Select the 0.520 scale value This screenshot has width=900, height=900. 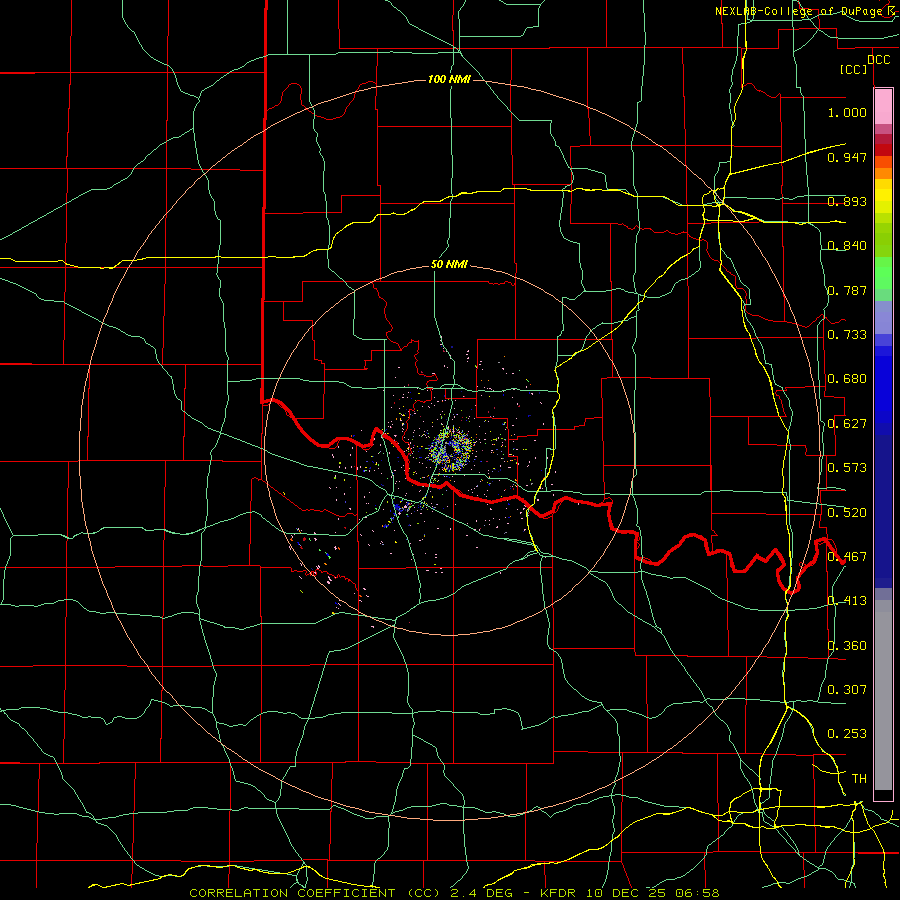click(x=847, y=513)
